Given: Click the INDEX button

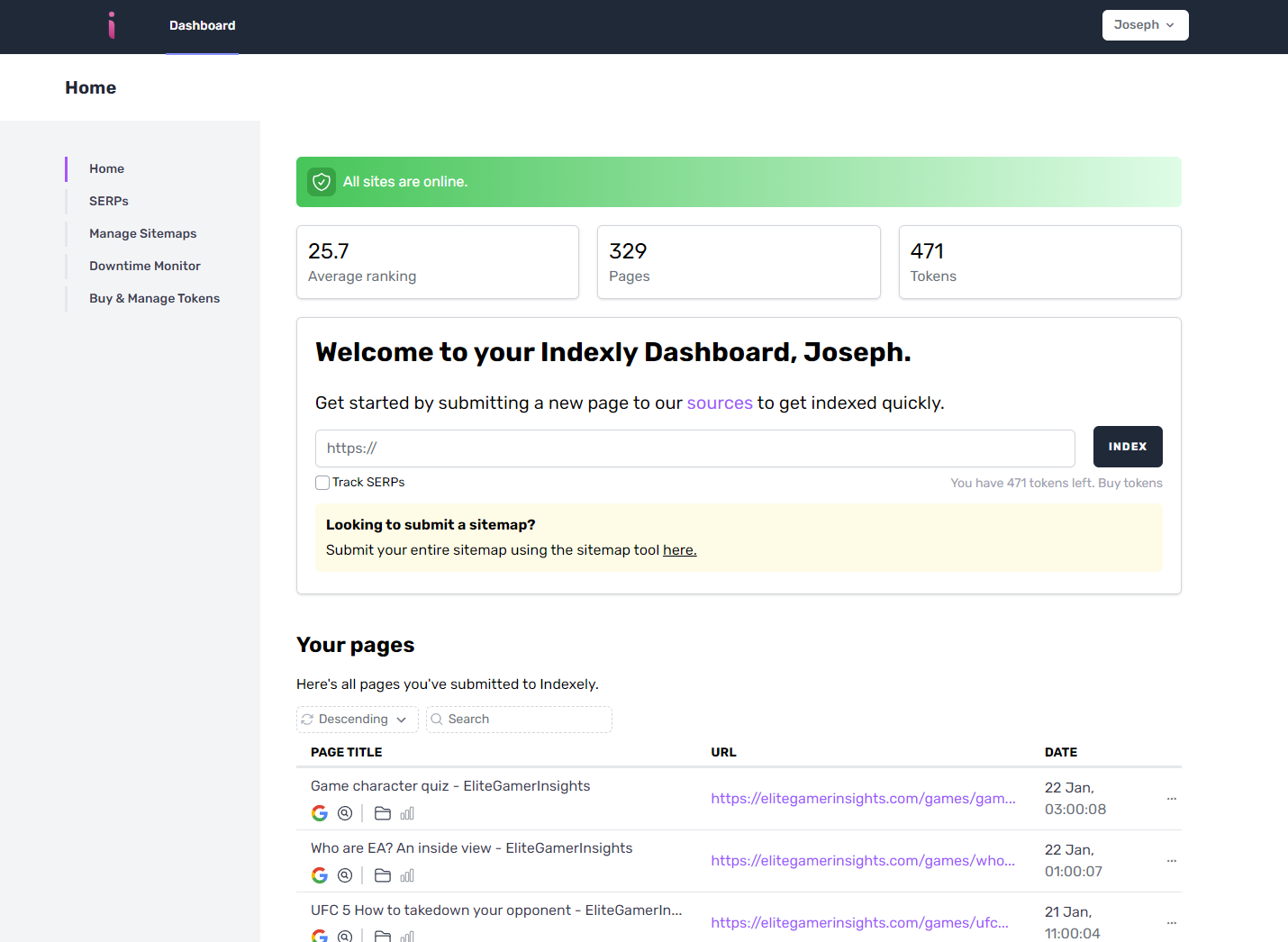Looking at the screenshot, I should (1128, 447).
